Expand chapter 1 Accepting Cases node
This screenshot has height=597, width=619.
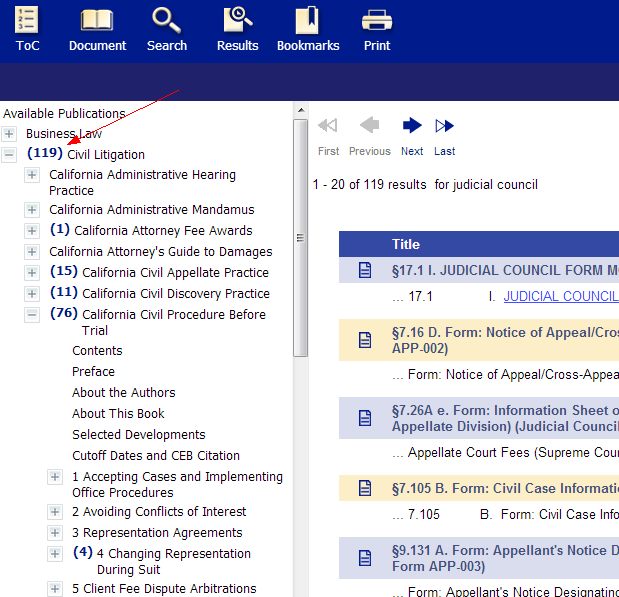[55, 477]
